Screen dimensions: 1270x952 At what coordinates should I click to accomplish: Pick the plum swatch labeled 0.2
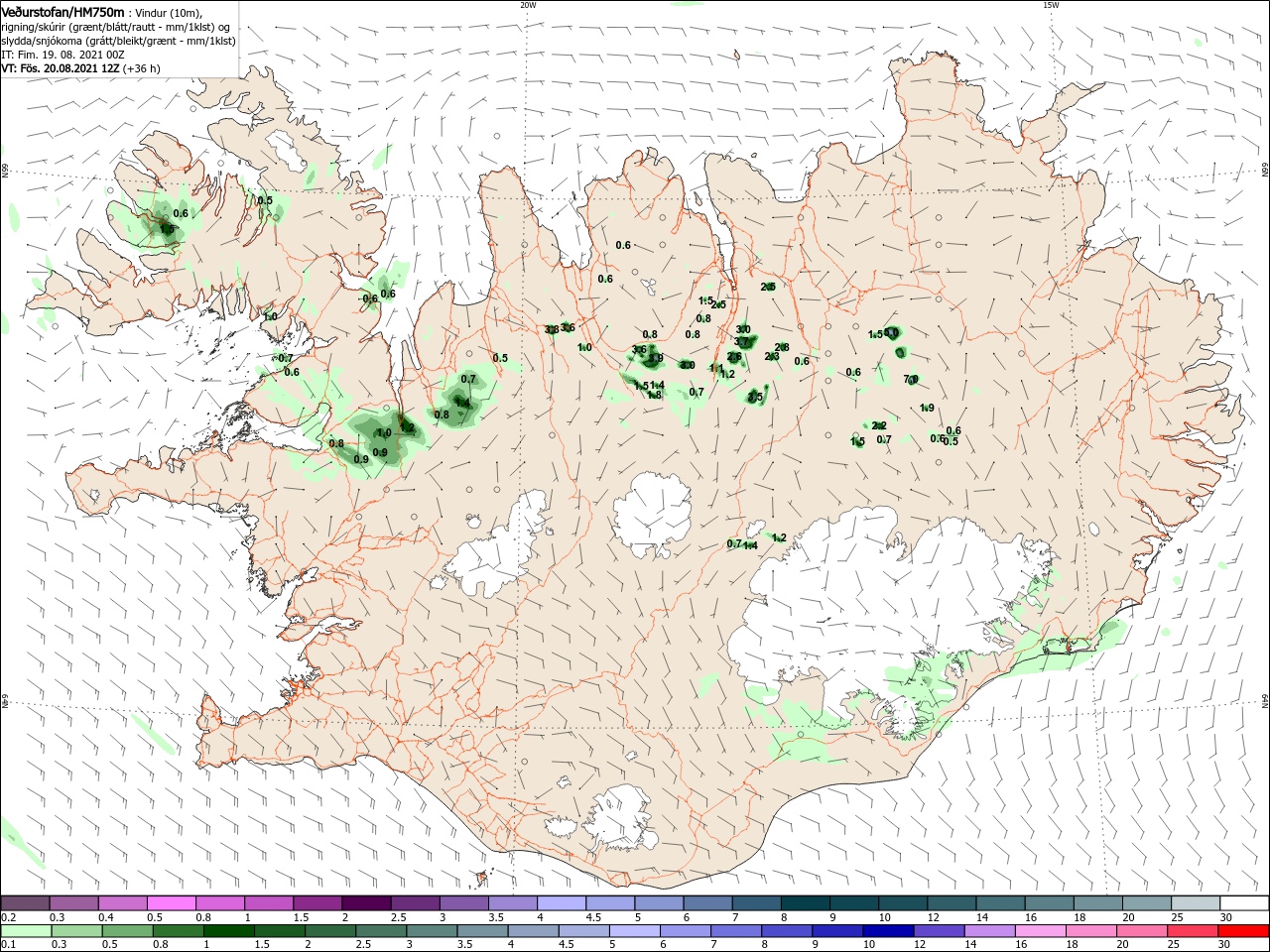pyautogui.click(x=25, y=902)
